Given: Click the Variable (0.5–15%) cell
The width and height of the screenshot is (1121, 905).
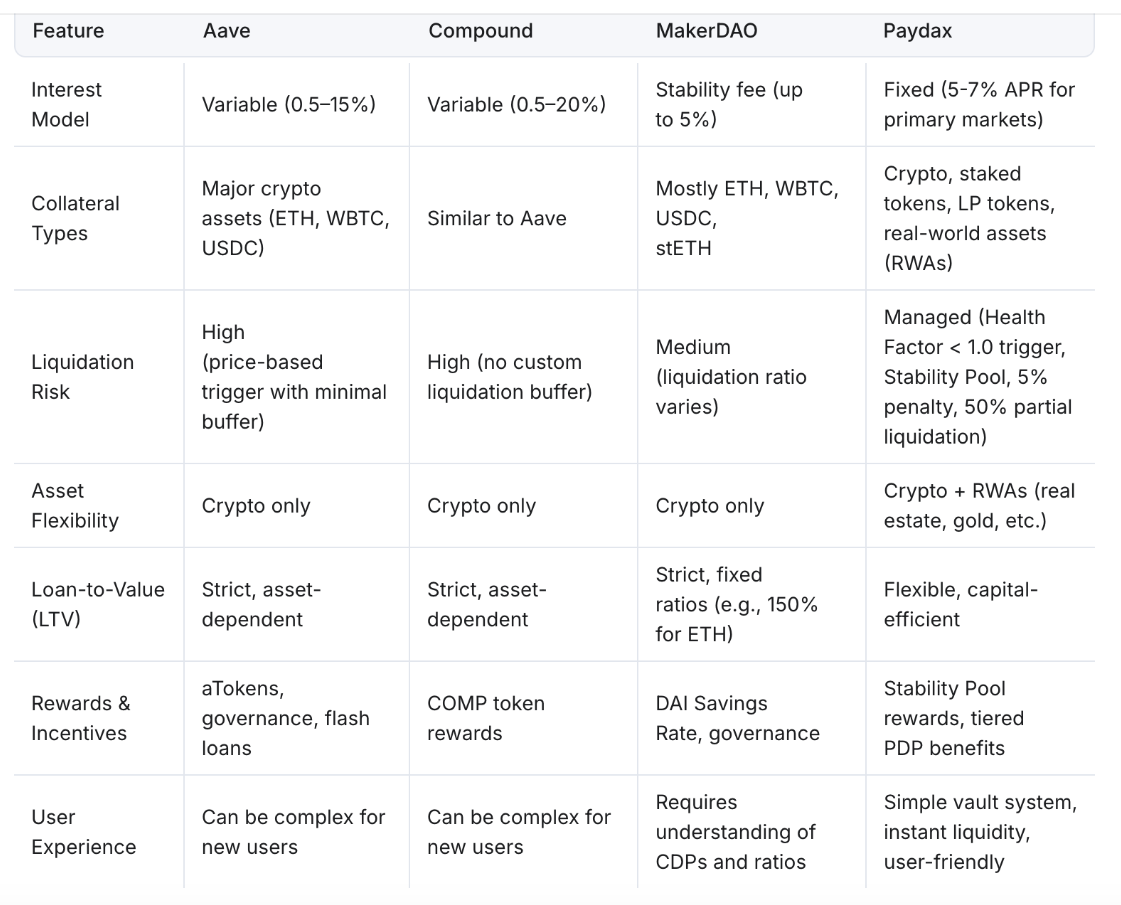Looking at the screenshot, I should click(288, 104).
